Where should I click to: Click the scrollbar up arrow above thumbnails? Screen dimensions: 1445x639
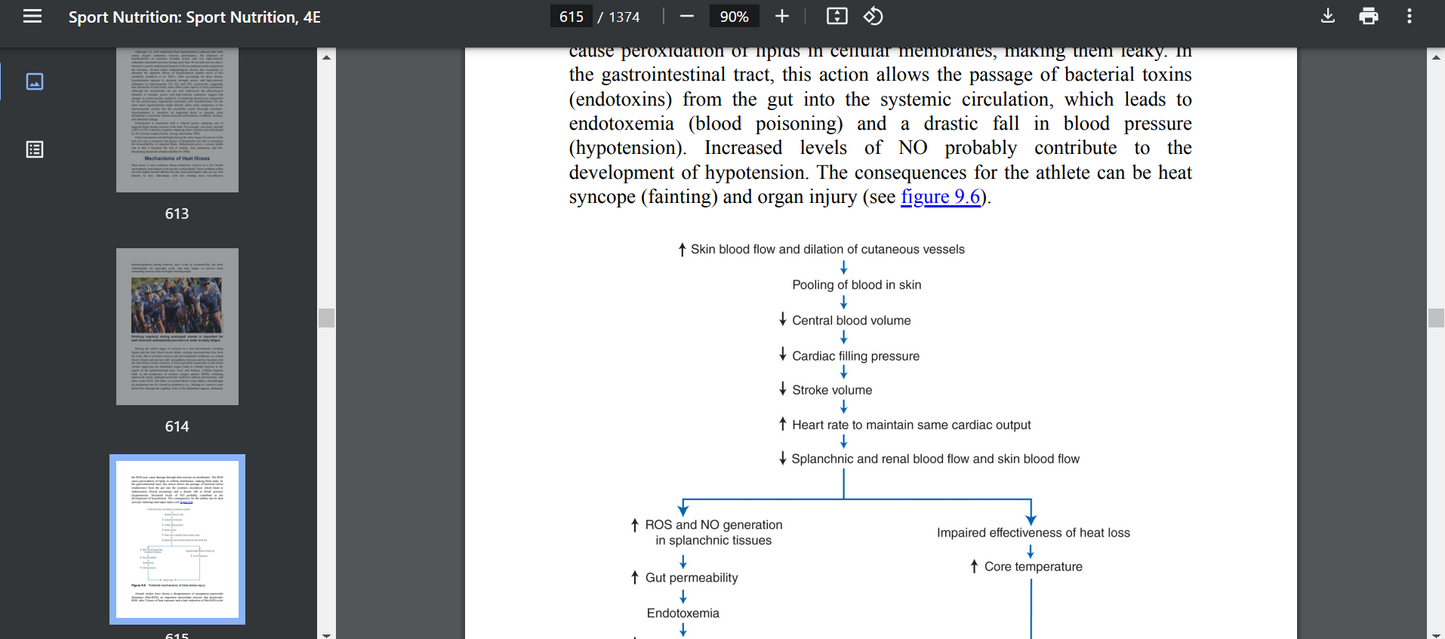coord(325,58)
